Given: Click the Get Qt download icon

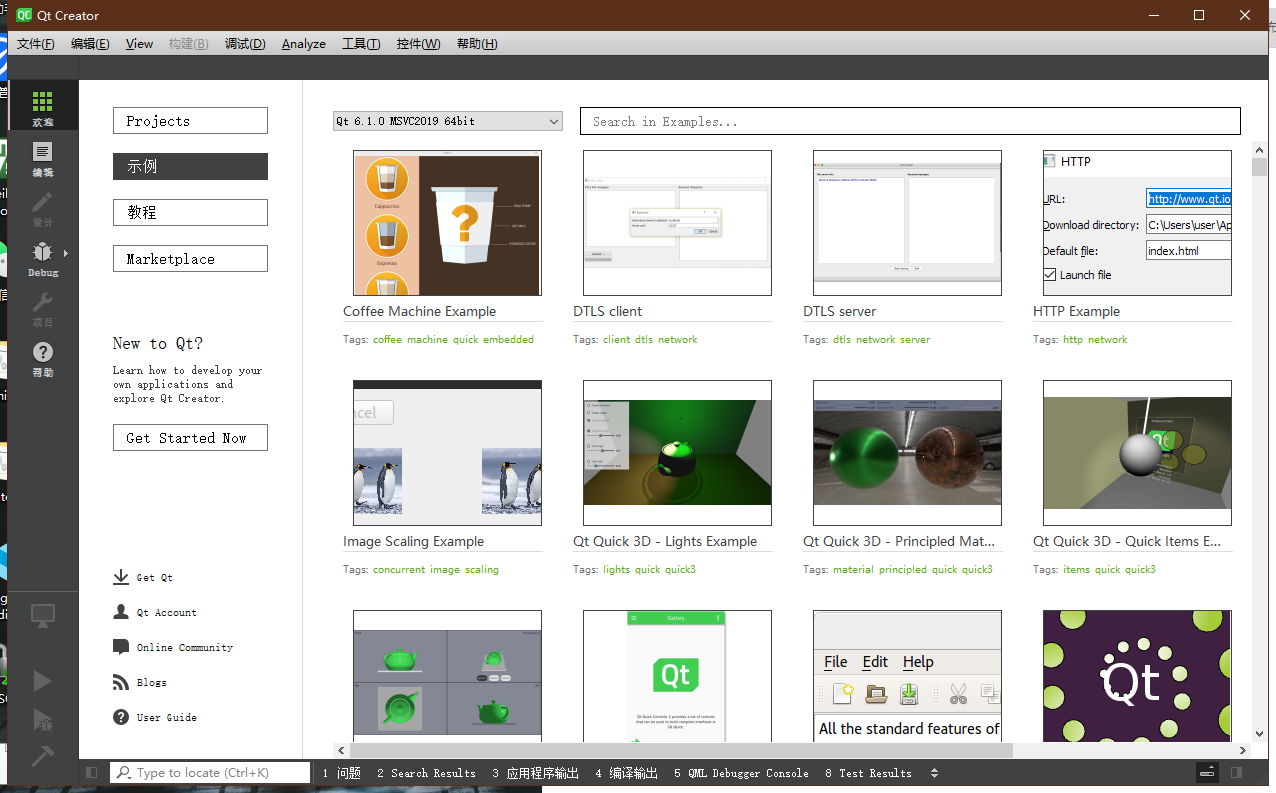Looking at the screenshot, I should [121, 577].
